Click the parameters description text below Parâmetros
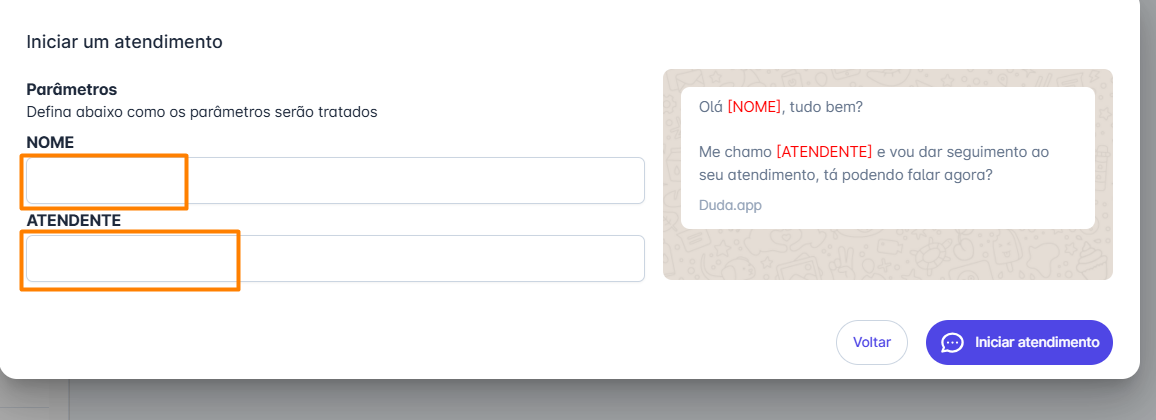Viewport: 1156px width, 420px height. (201, 112)
